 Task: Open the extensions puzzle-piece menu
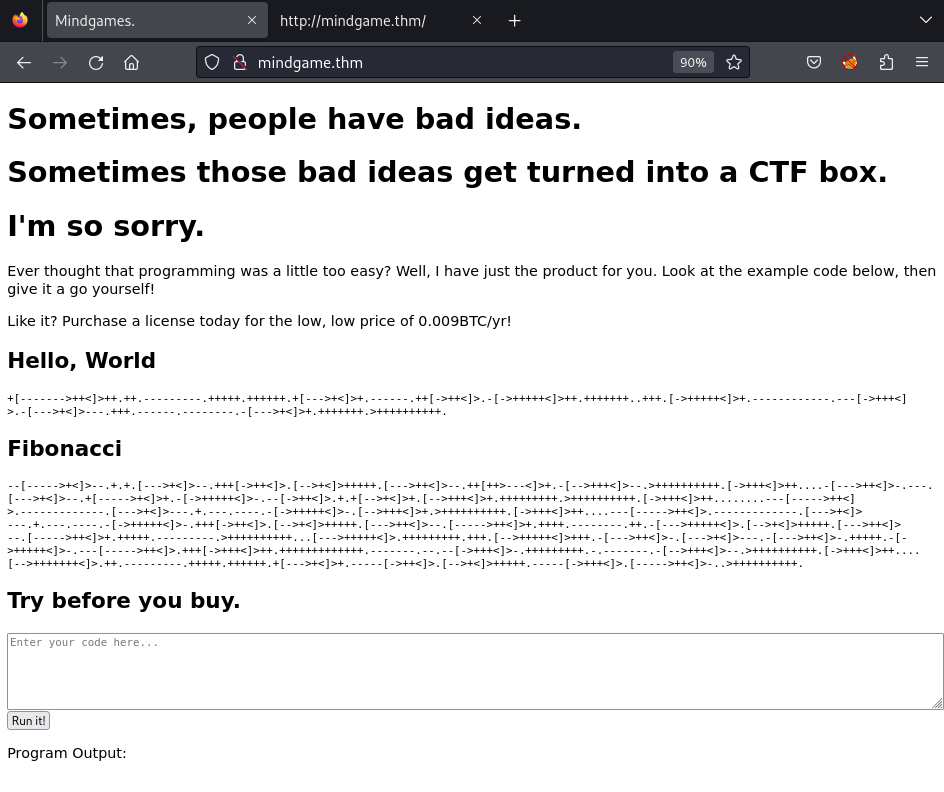[x=886, y=62]
